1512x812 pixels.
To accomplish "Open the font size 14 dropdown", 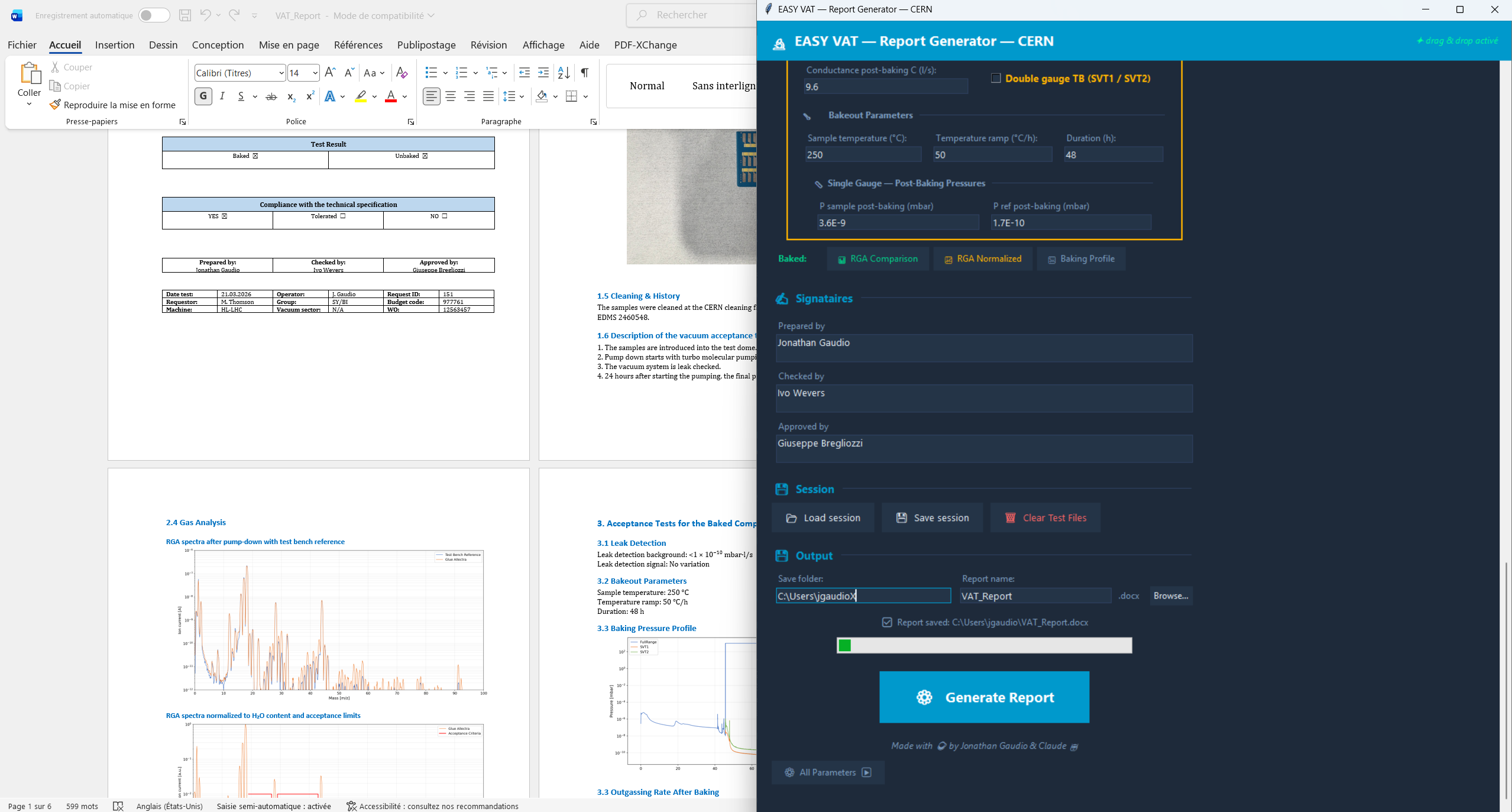I will click(315, 73).
